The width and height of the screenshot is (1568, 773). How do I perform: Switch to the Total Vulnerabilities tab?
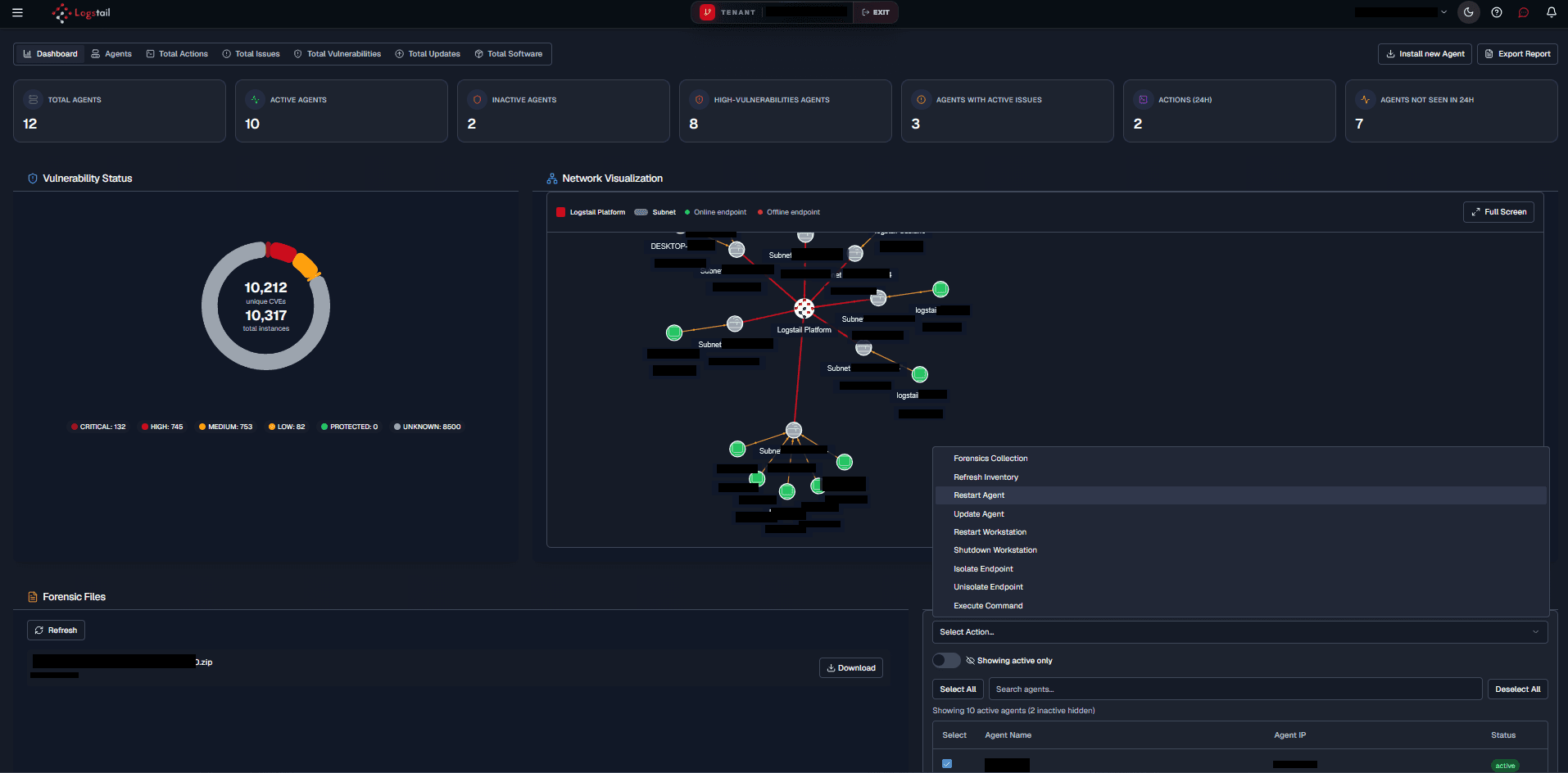[x=338, y=54]
